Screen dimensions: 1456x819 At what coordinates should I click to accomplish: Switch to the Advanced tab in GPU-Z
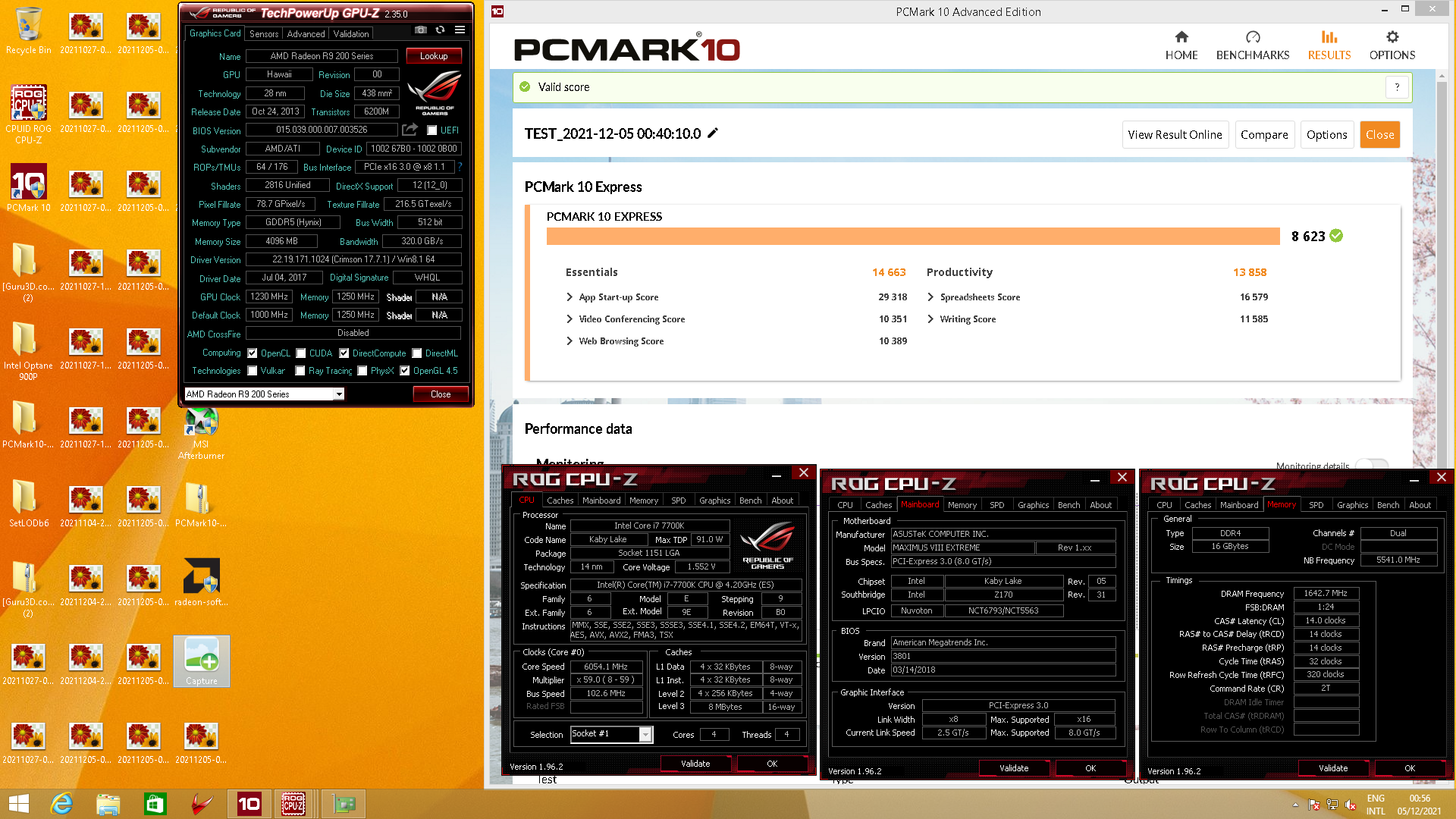pyautogui.click(x=306, y=34)
